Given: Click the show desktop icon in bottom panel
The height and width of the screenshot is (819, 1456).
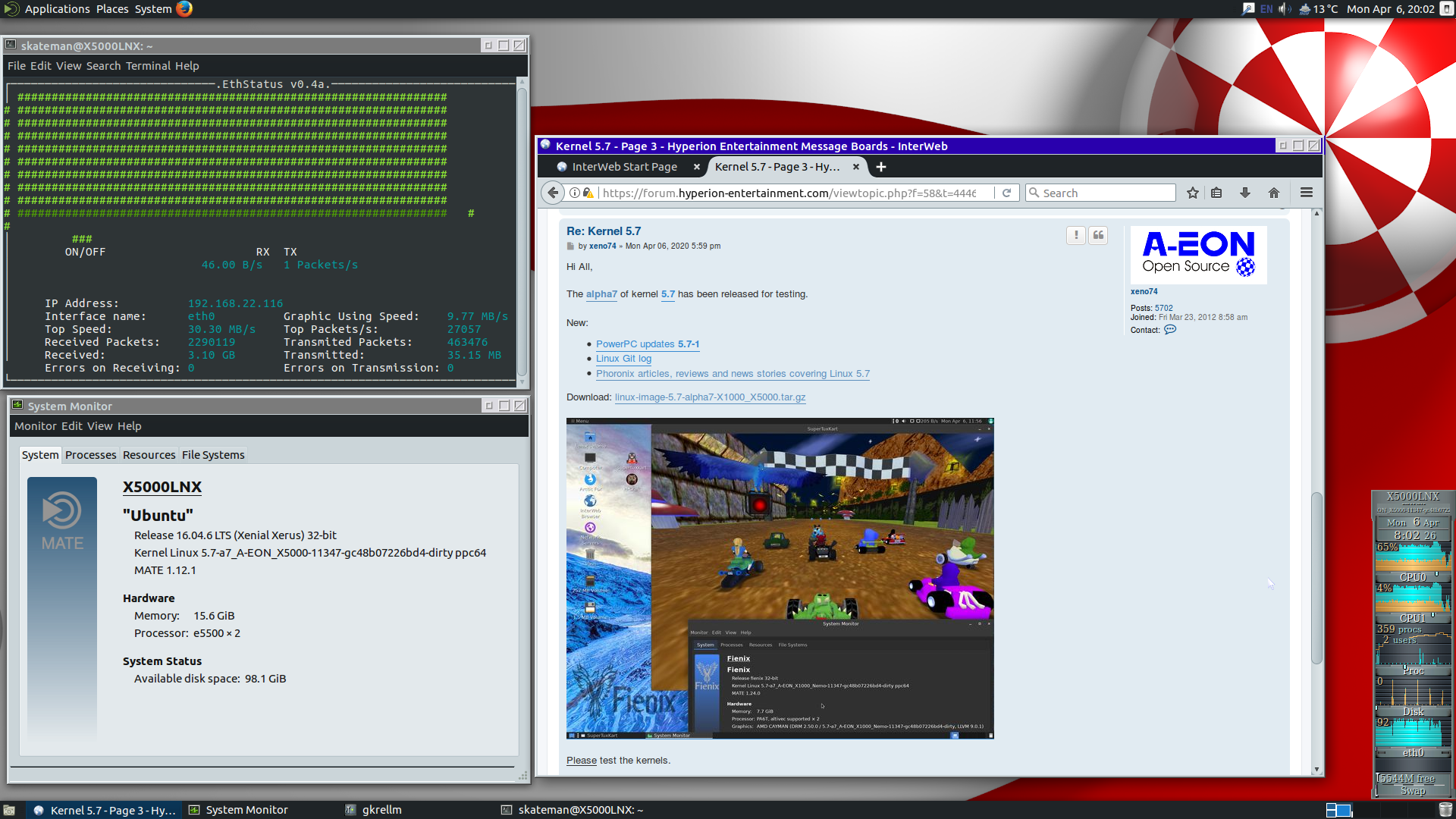Looking at the screenshot, I should pos(9,810).
